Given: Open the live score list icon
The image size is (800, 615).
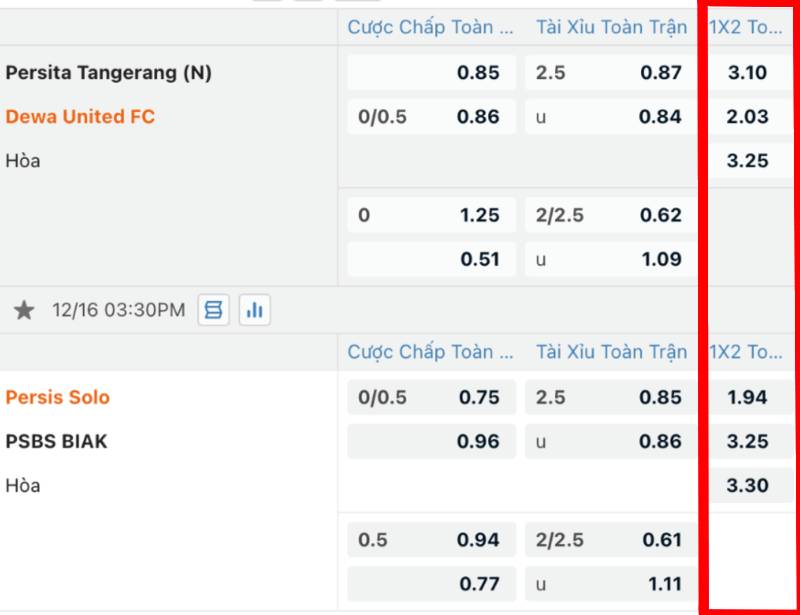Looking at the screenshot, I should click(x=213, y=311).
